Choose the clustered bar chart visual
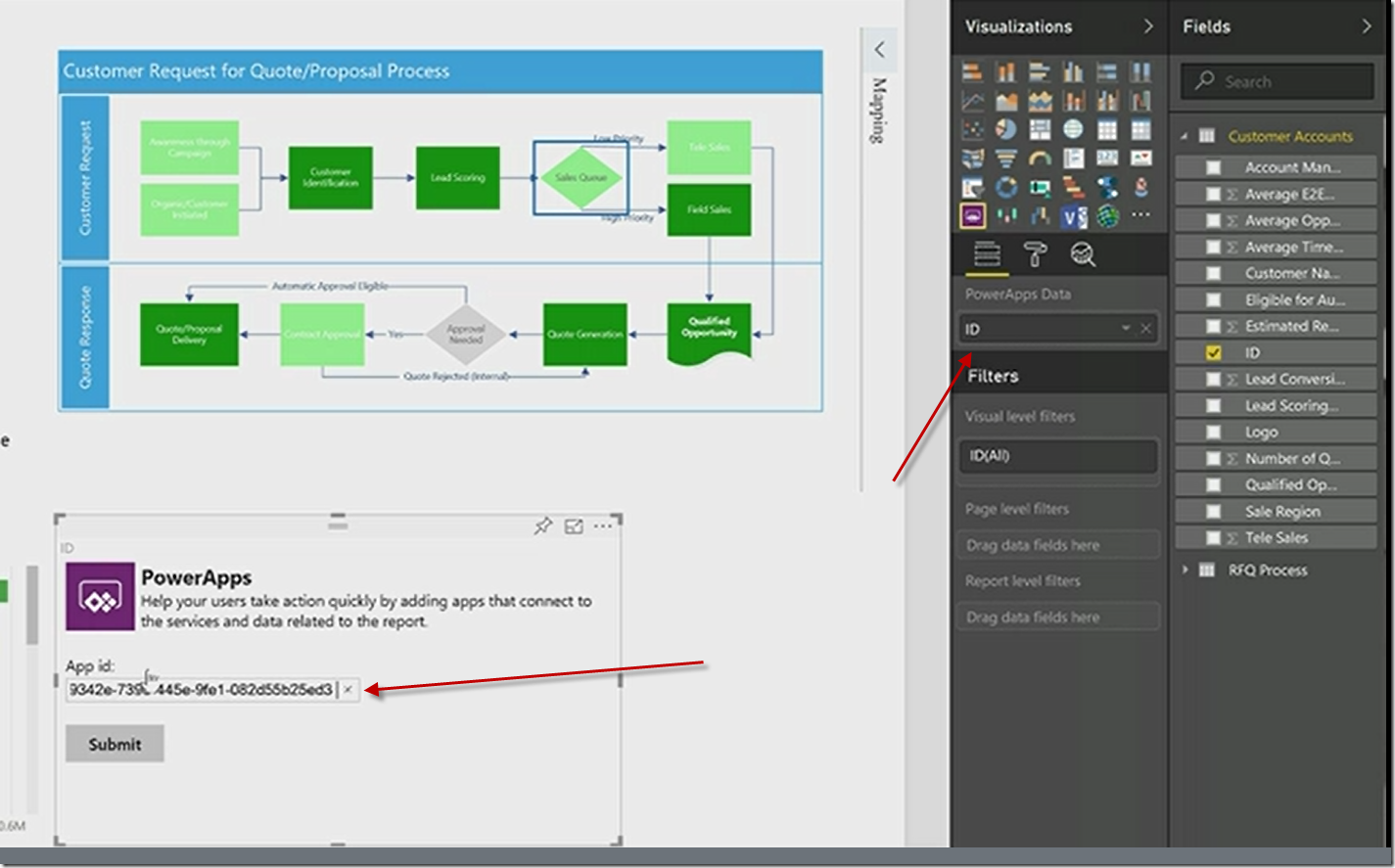 [x=1040, y=71]
